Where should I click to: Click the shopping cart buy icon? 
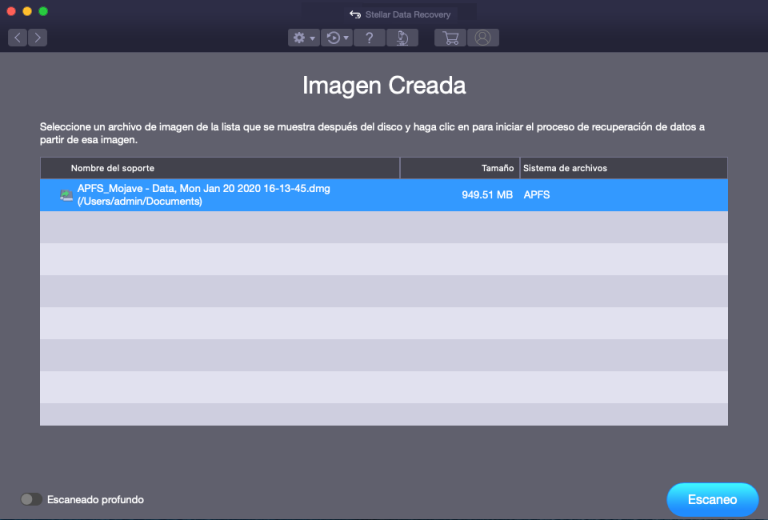[x=450, y=38]
